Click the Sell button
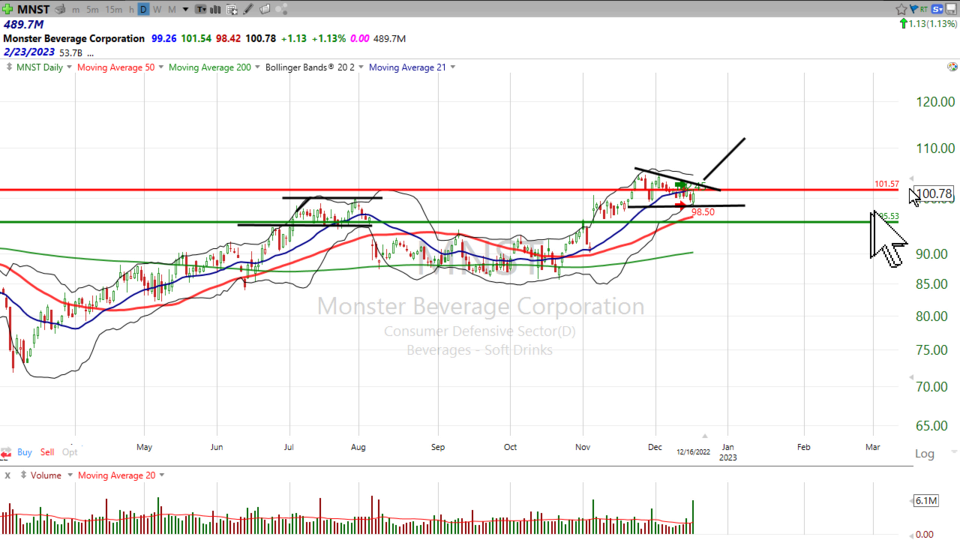960x540 pixels. coord(48,452)
